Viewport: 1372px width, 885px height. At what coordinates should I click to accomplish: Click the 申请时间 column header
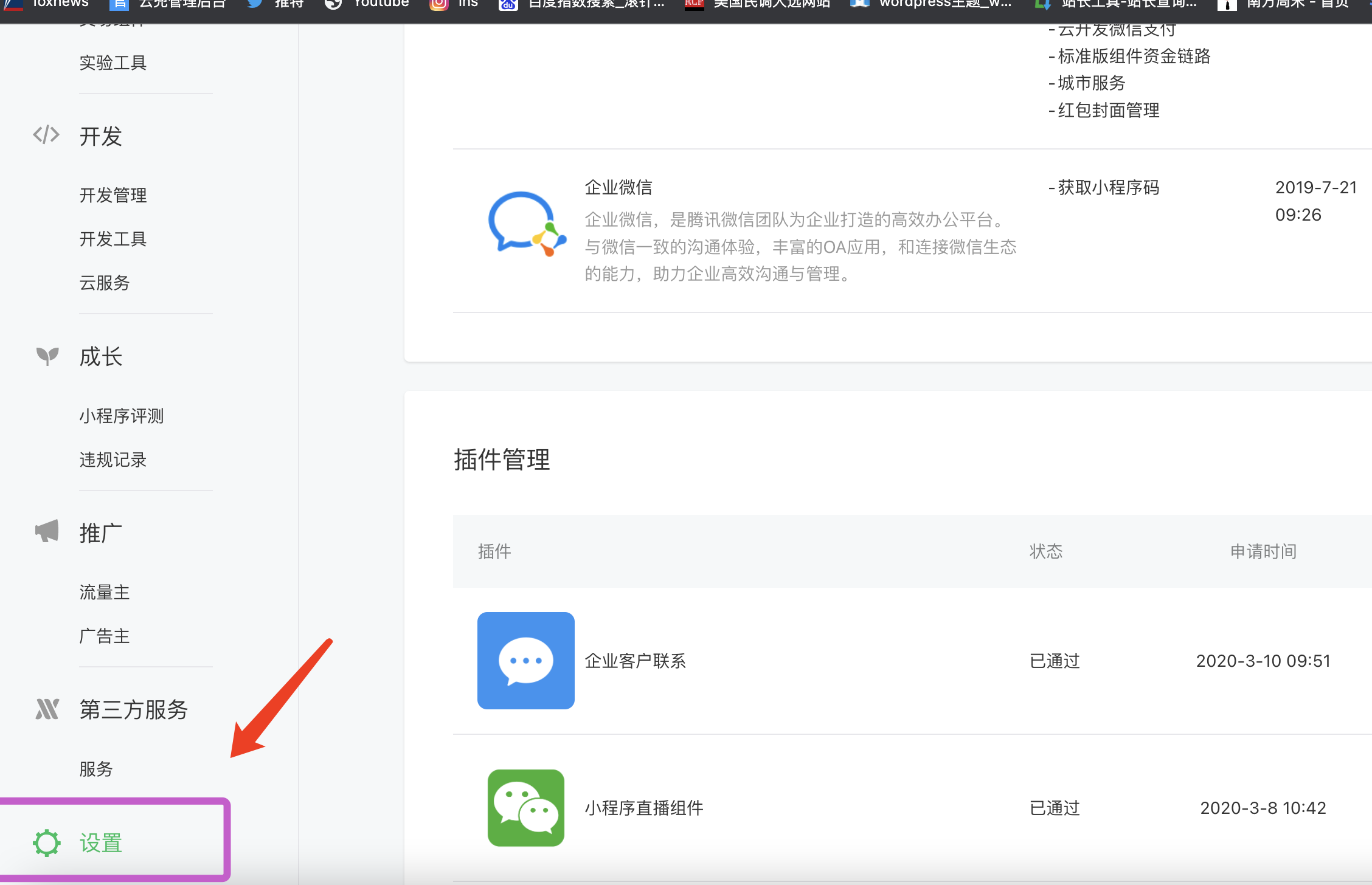[x=1263, y=551]
